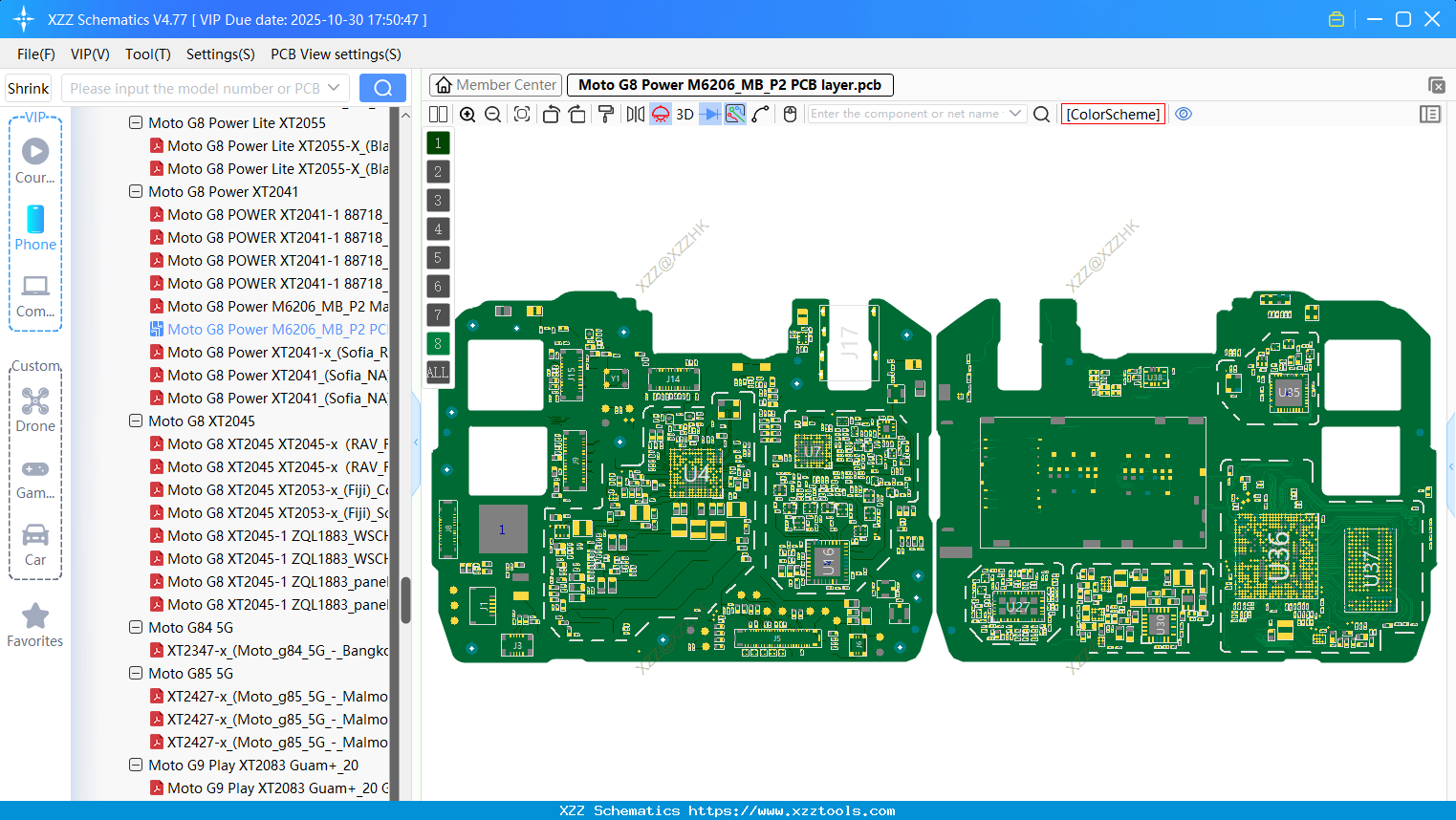Open the Tool(T) menu

pos(147,54)
